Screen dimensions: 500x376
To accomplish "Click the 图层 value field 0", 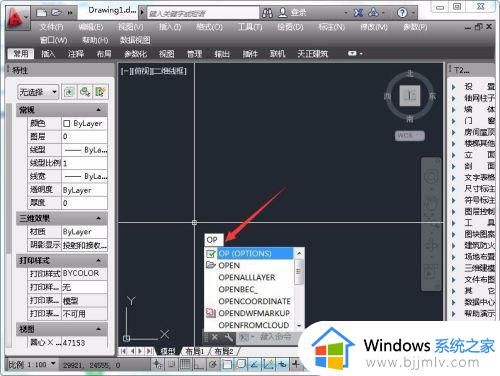I will (84, 136).
